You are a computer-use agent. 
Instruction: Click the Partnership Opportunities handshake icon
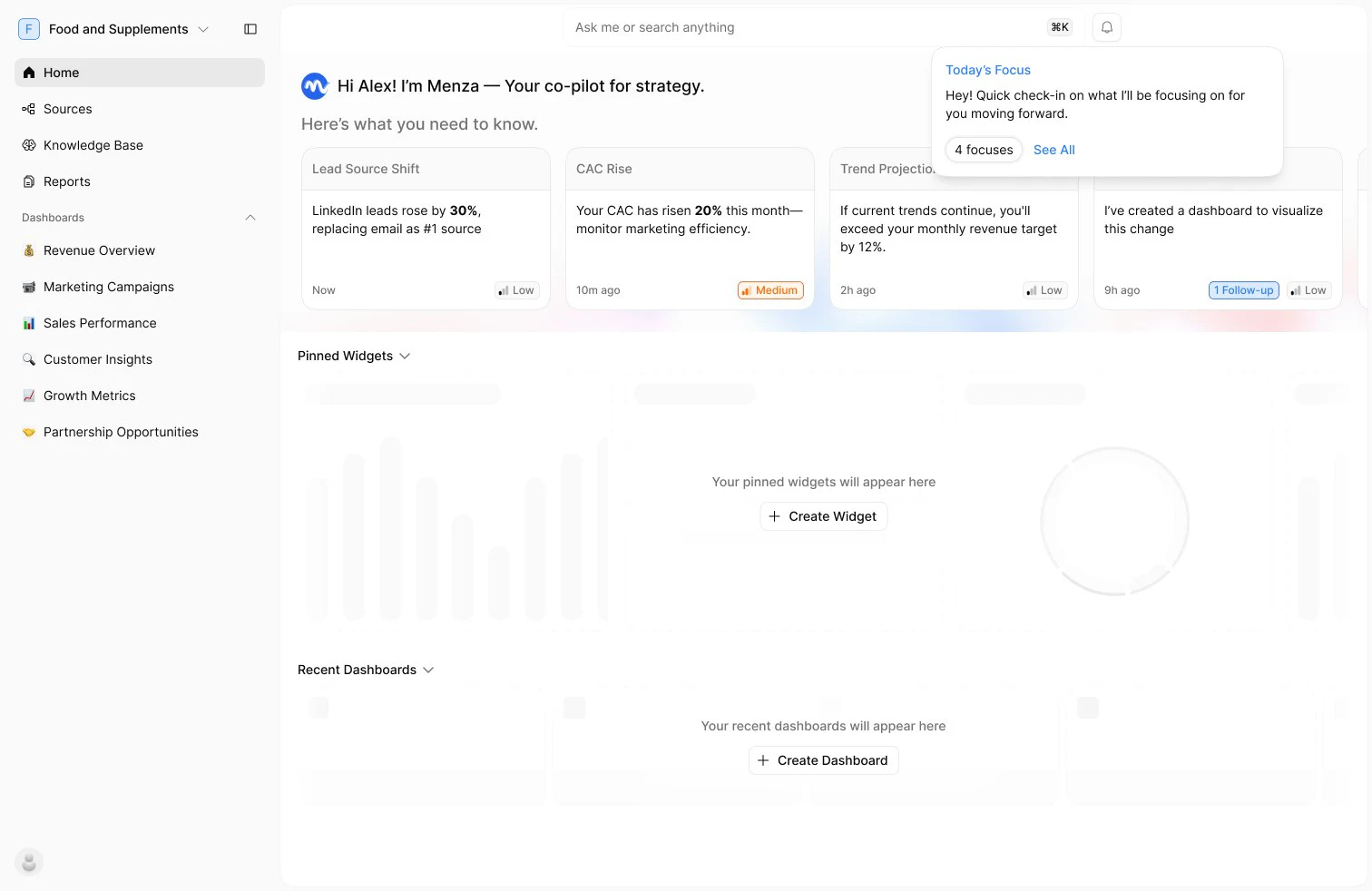tap(29, 432)
